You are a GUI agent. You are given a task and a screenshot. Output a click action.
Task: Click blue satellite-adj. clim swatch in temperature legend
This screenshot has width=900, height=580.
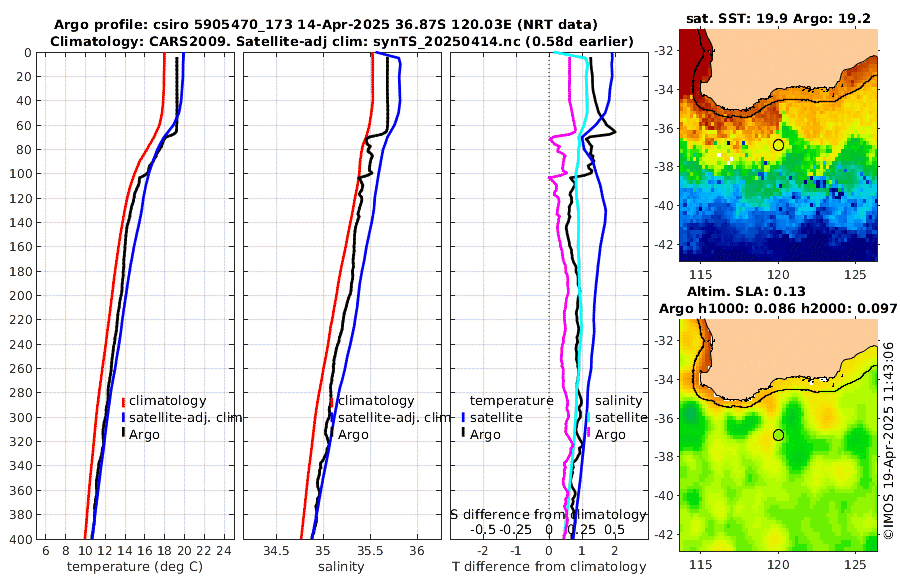(123, 417)
